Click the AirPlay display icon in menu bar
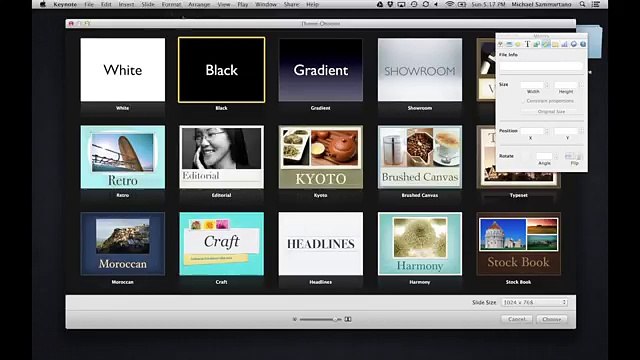 (401, 4)
